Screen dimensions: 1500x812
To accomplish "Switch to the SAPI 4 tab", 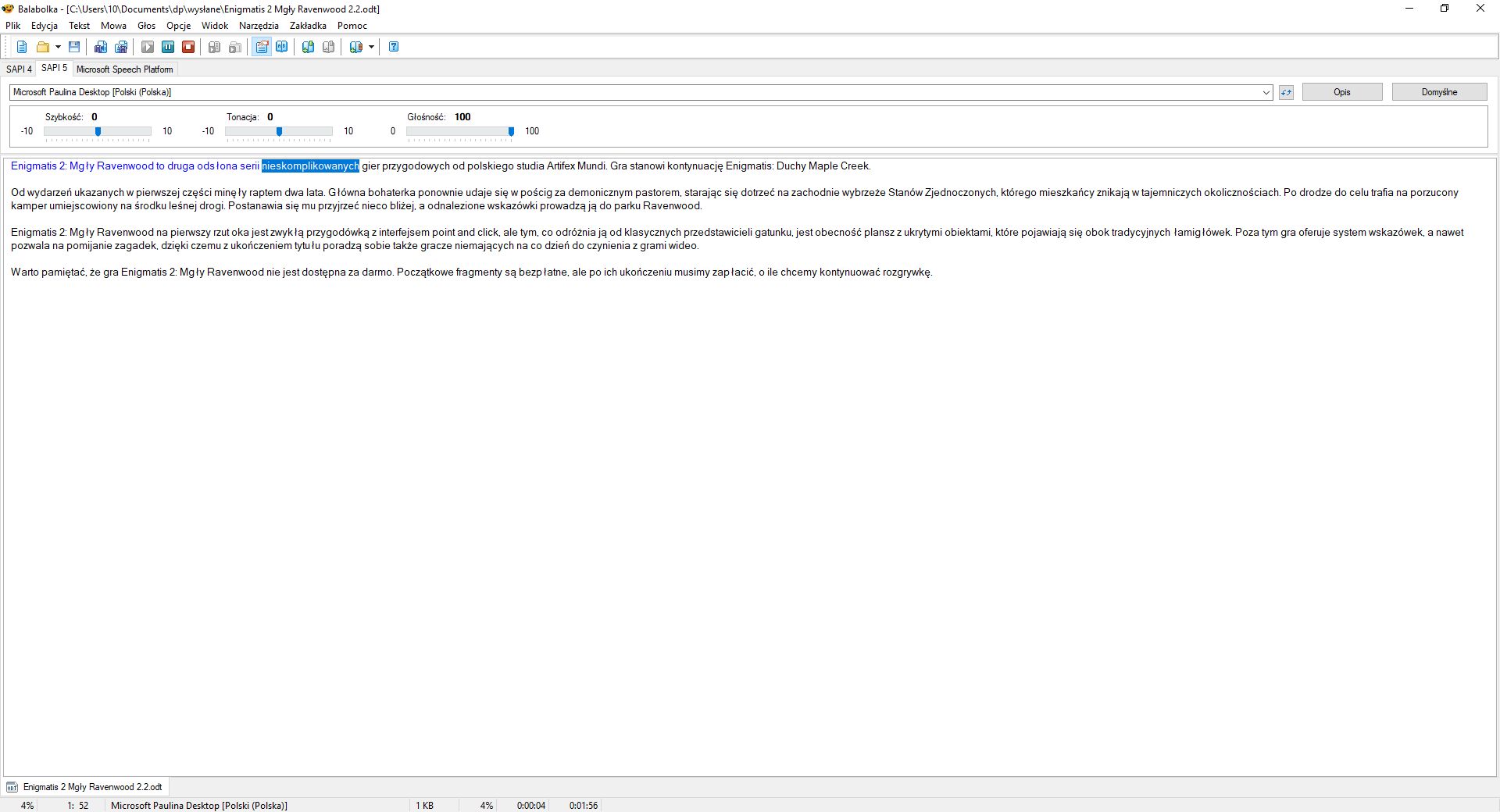I will click(19, 69).
